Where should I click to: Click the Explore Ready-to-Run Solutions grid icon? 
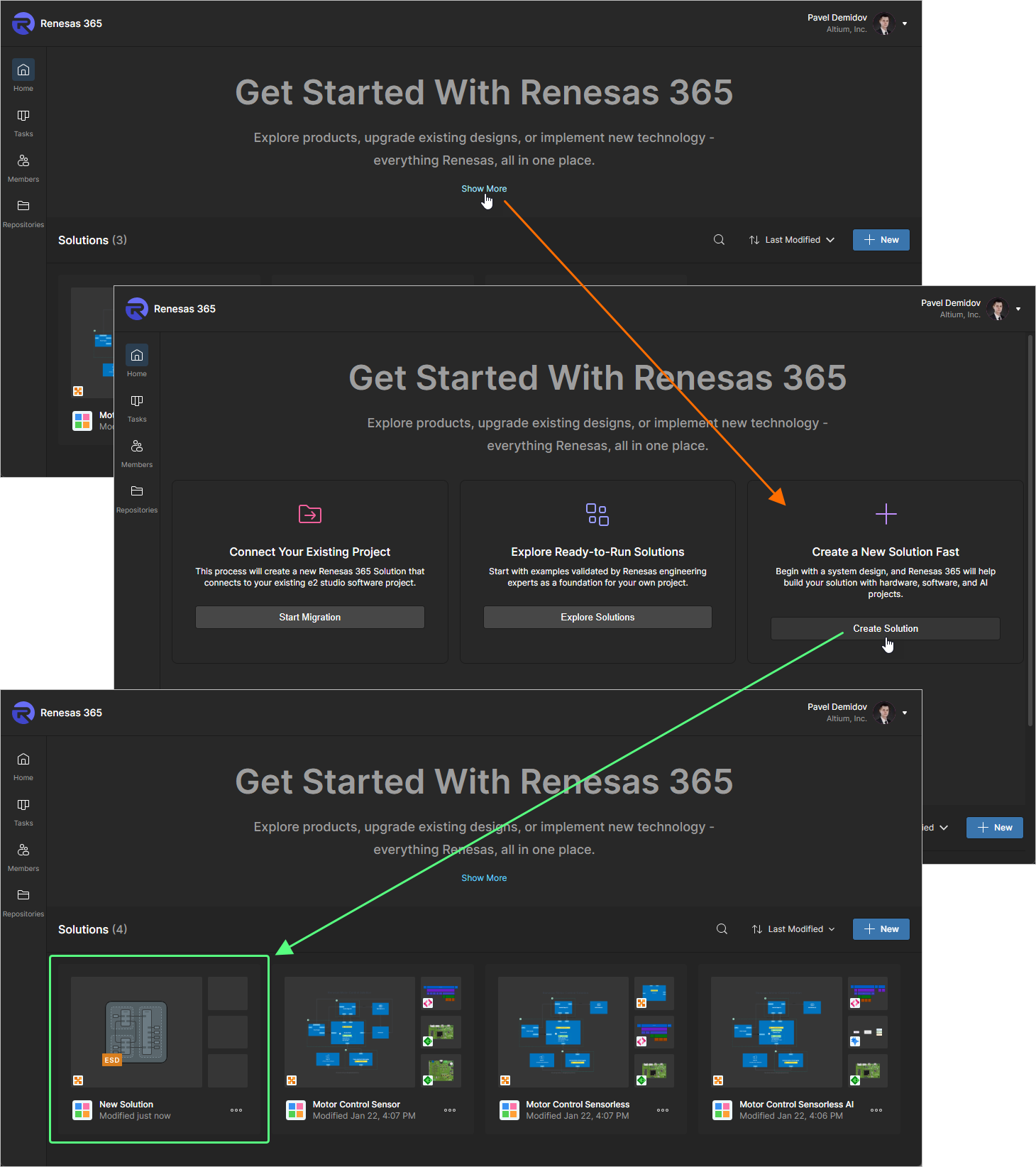(597, 514)
